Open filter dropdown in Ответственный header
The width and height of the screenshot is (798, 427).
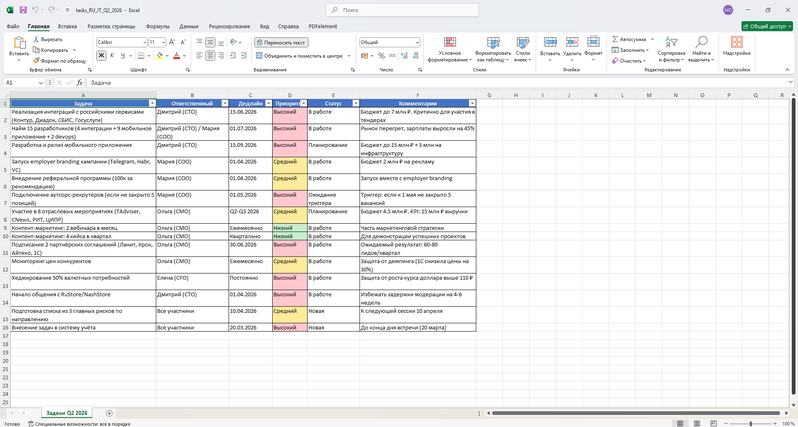(x=226, y=103)
